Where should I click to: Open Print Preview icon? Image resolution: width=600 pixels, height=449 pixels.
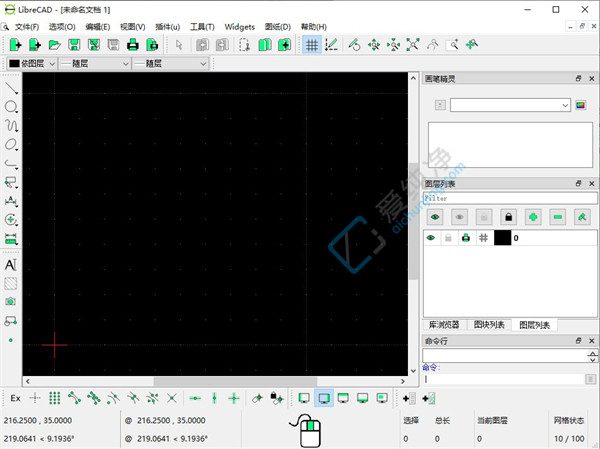[x=152, y=45]
